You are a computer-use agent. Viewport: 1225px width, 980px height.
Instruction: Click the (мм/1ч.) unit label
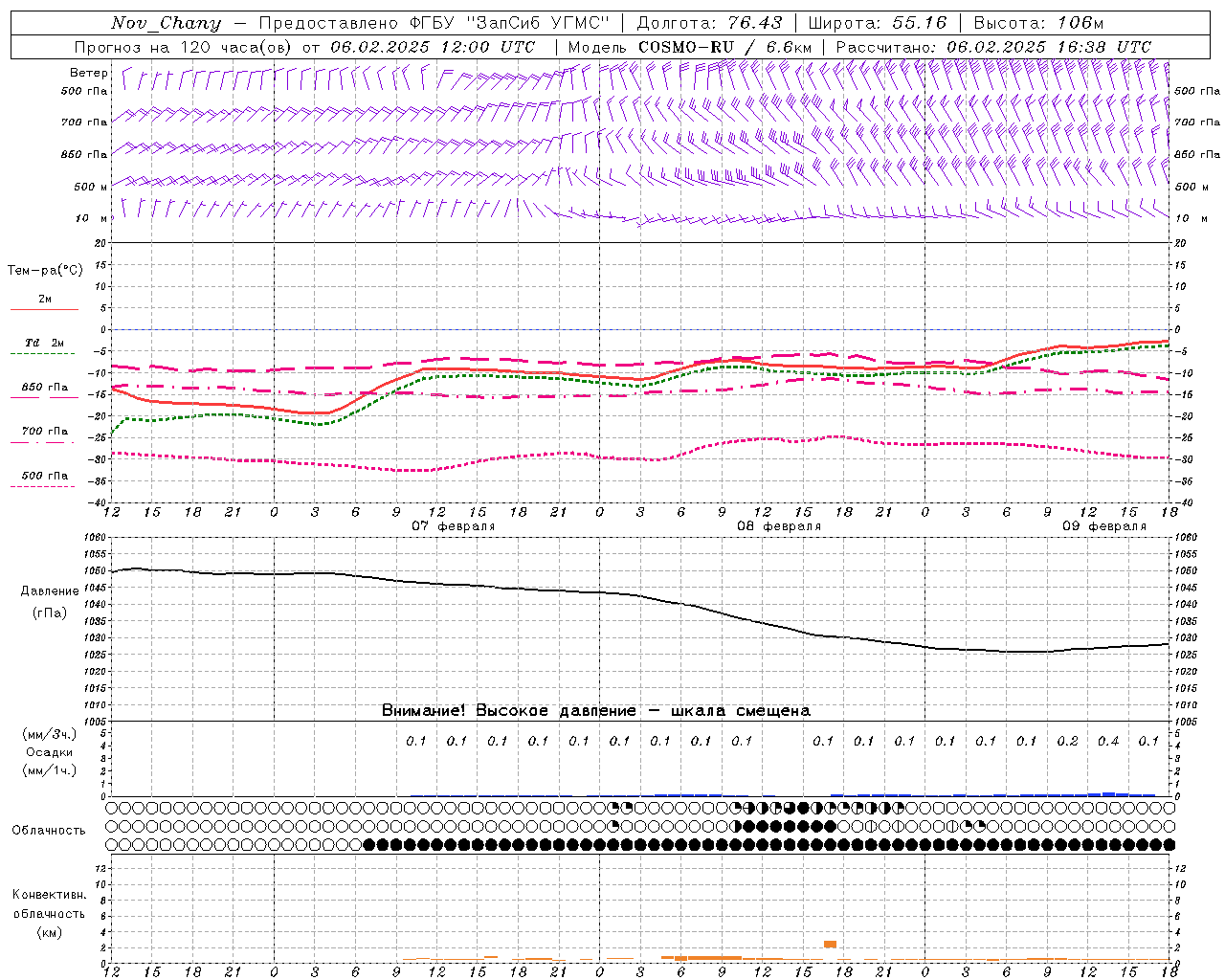click(x=50, y=771)
